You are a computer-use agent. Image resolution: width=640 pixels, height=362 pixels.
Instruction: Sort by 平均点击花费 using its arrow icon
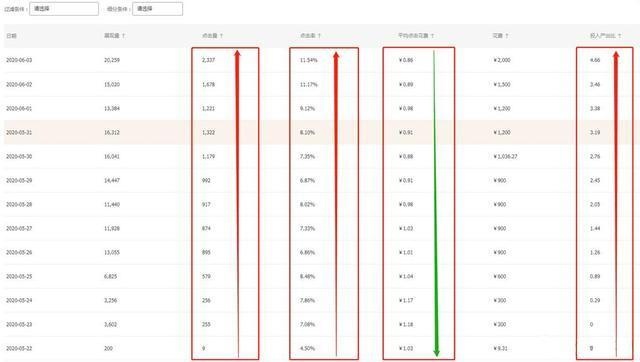coord(433,36)
